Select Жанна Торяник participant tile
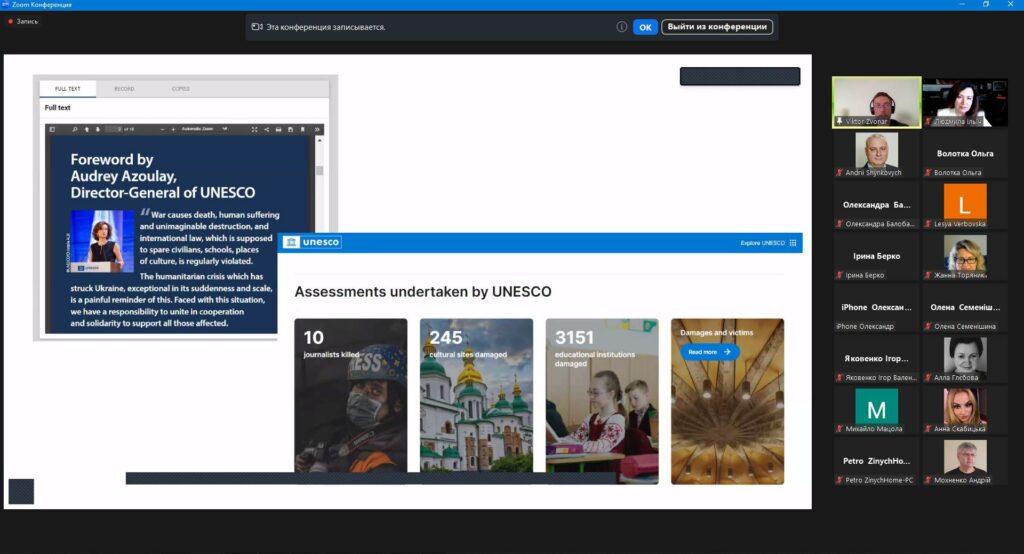The height and width of the screenshot is (554, 1024). point(965,257)
